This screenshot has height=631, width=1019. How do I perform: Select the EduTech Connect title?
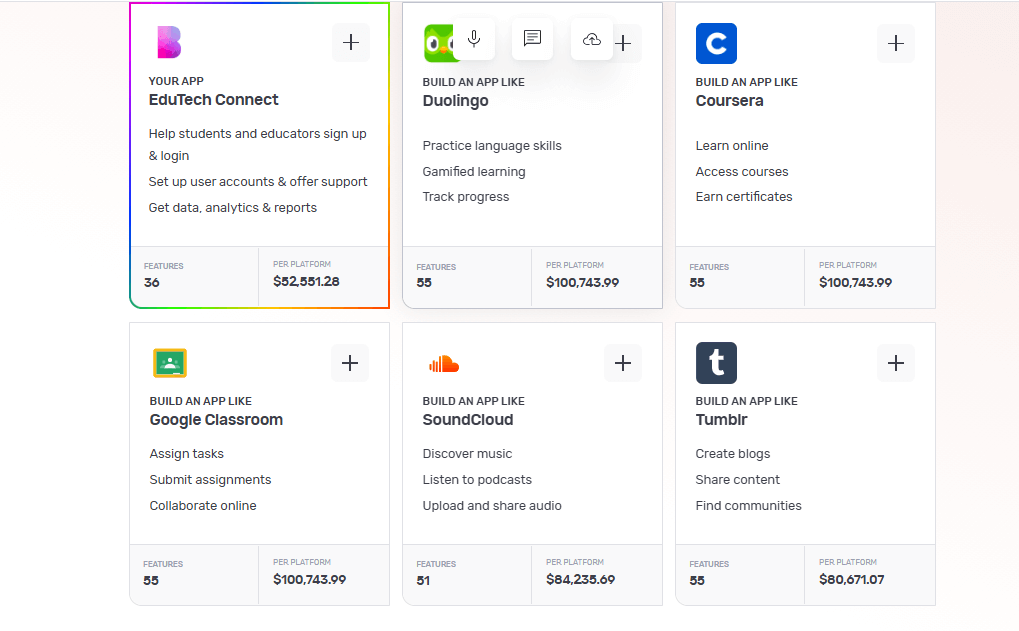coord(213,99)
